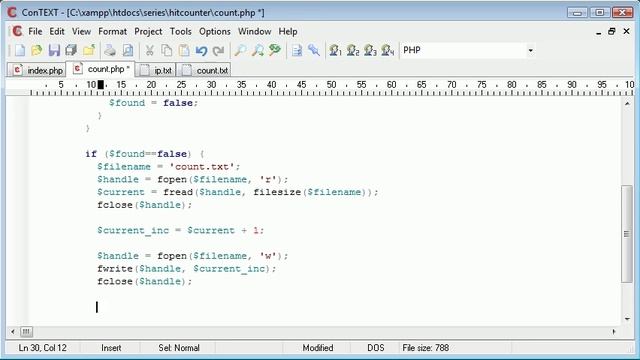
Task: Run user command 4 icon
Action: tap(387, 50)
